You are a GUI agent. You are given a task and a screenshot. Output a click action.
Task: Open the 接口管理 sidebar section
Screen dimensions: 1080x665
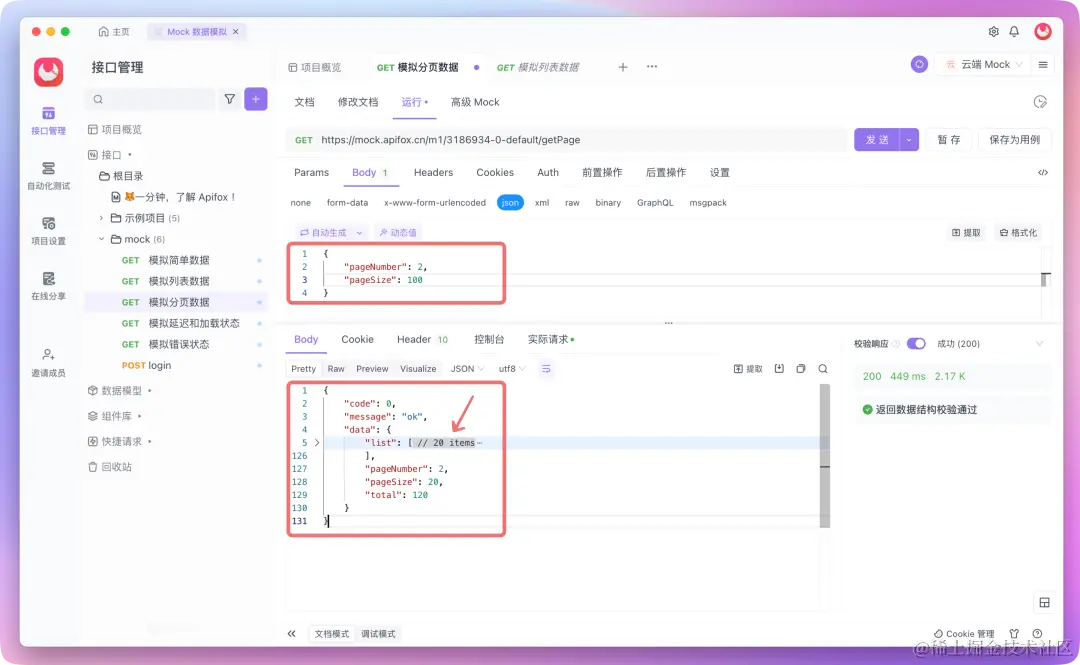(x=48, y=121)
